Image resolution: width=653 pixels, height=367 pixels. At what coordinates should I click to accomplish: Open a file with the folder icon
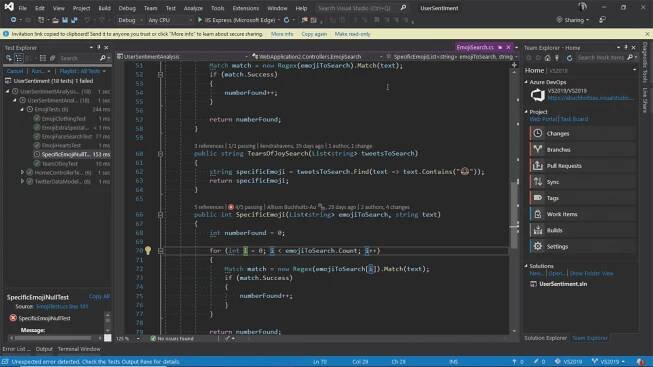[x=55, y=20]
